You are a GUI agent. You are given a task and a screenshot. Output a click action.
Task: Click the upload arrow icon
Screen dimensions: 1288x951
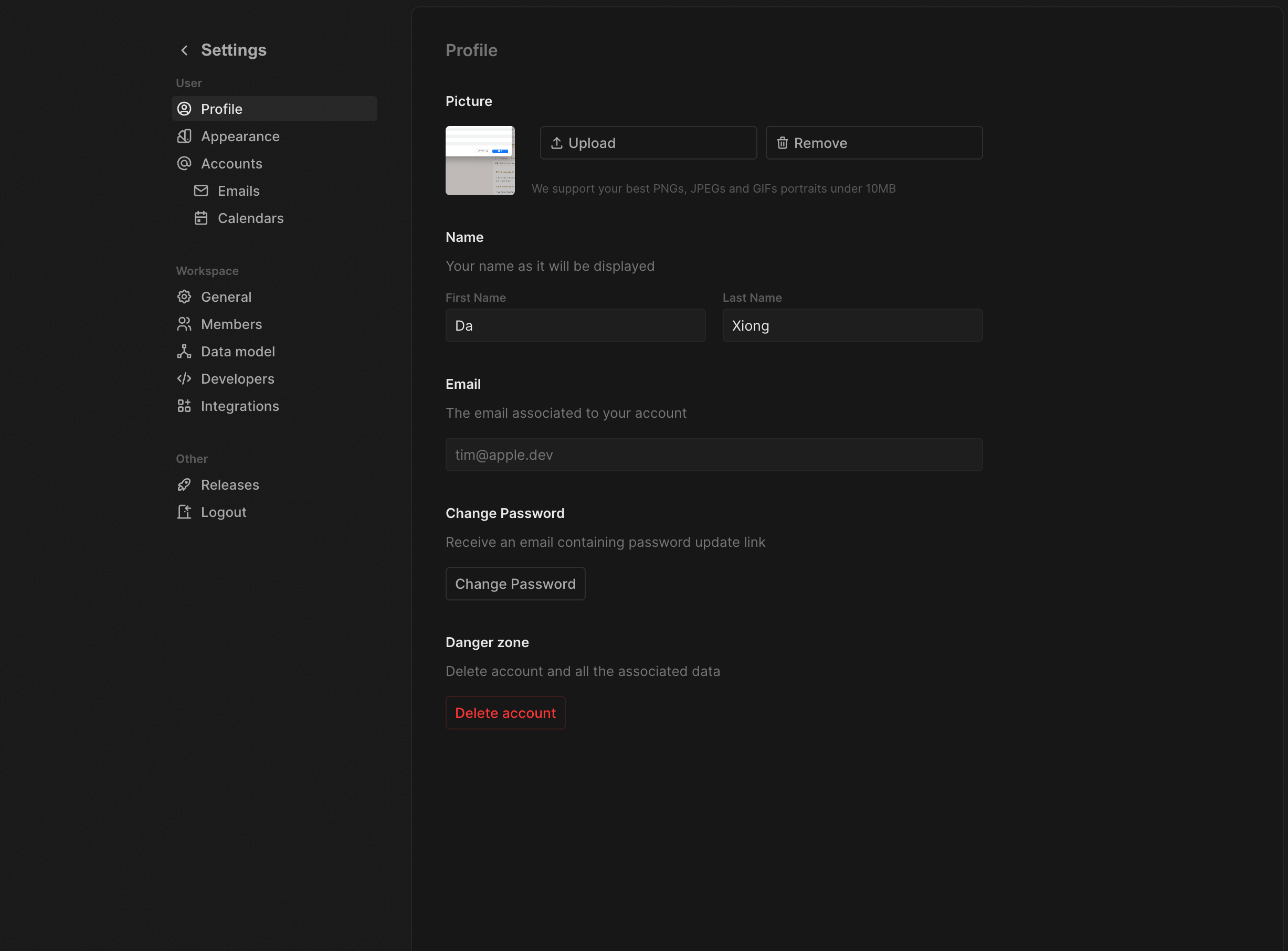point(557,143)
